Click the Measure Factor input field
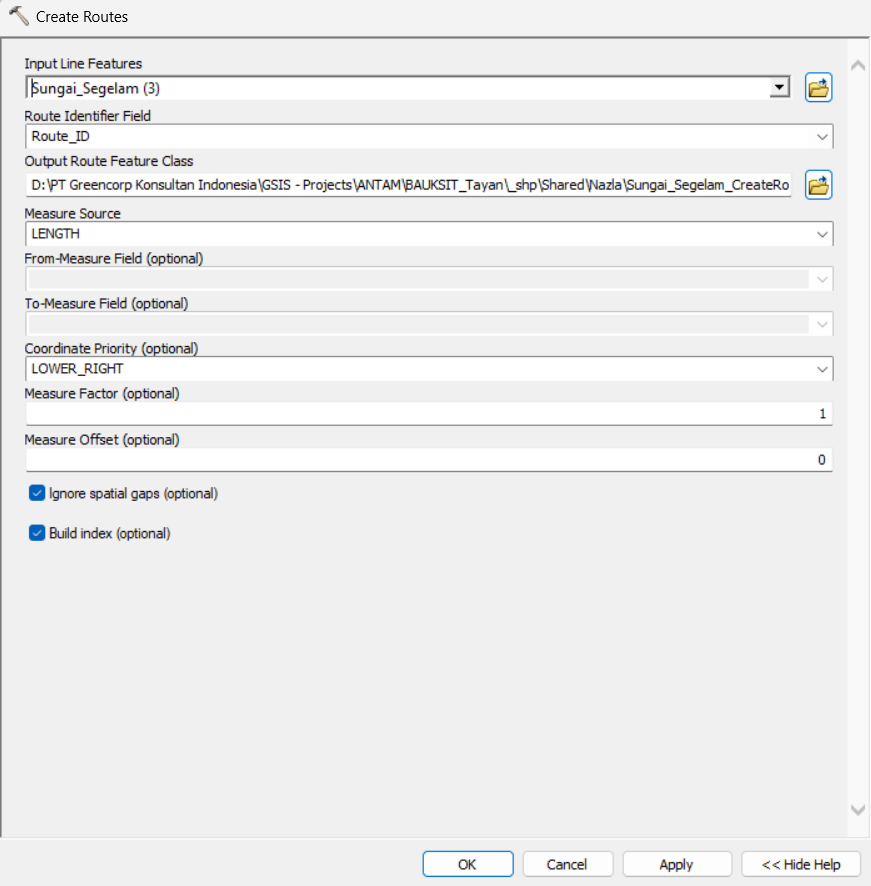 coord(429,414)
